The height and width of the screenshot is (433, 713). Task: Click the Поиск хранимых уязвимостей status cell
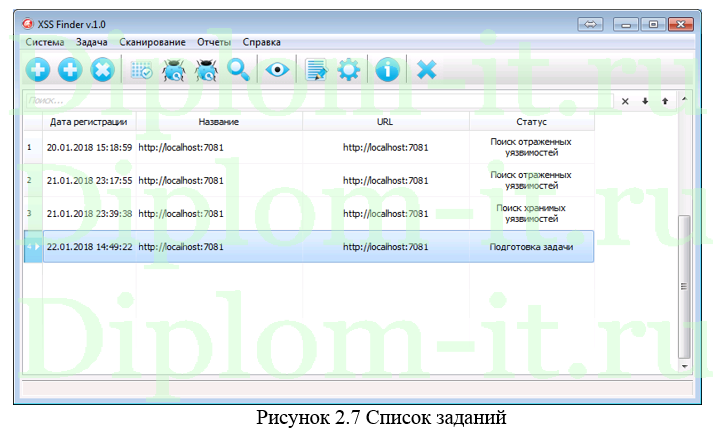coord(532,214)
